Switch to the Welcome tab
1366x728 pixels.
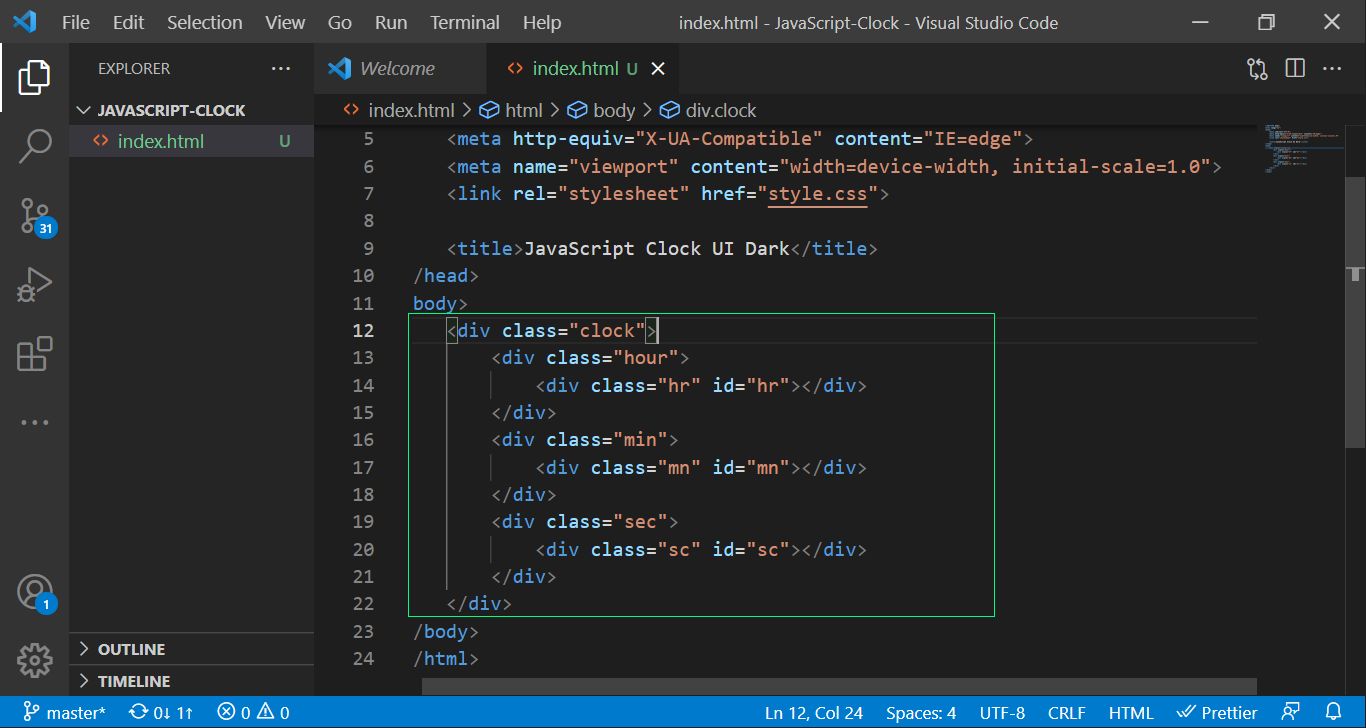click(398, 69)
